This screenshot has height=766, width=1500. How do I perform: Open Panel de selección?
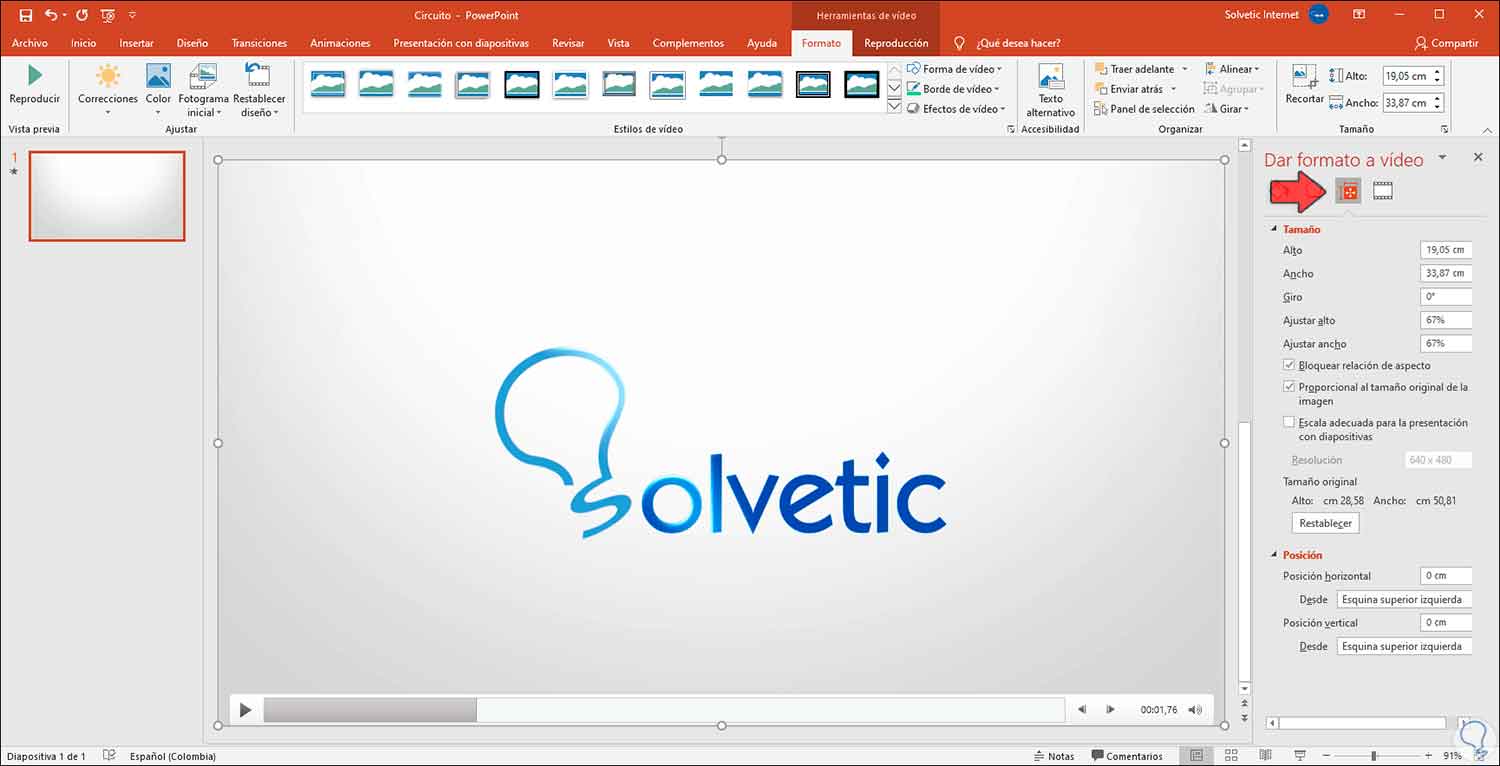(x=1144, y=109)
